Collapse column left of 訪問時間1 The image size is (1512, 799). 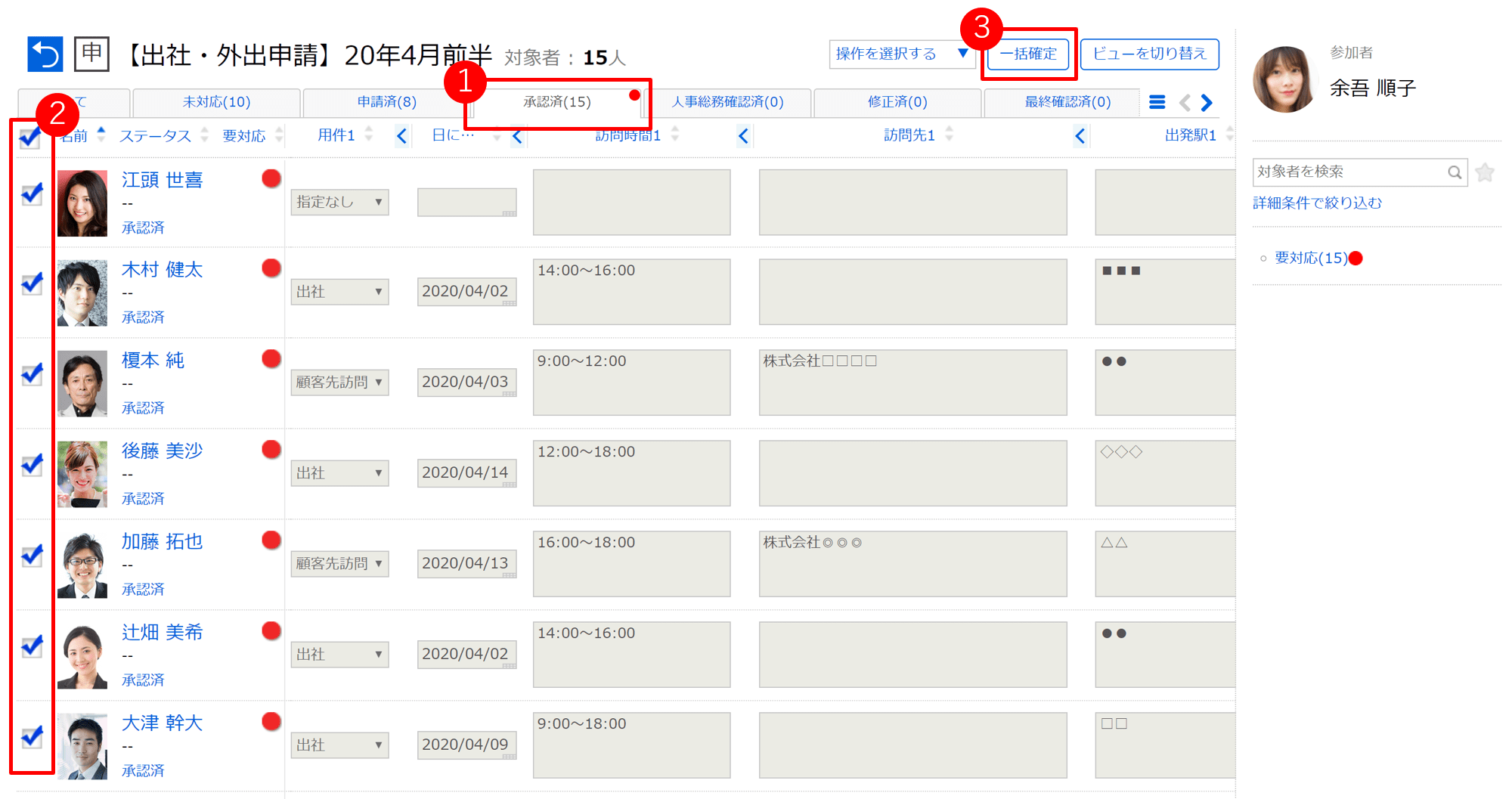coord(517,136)
